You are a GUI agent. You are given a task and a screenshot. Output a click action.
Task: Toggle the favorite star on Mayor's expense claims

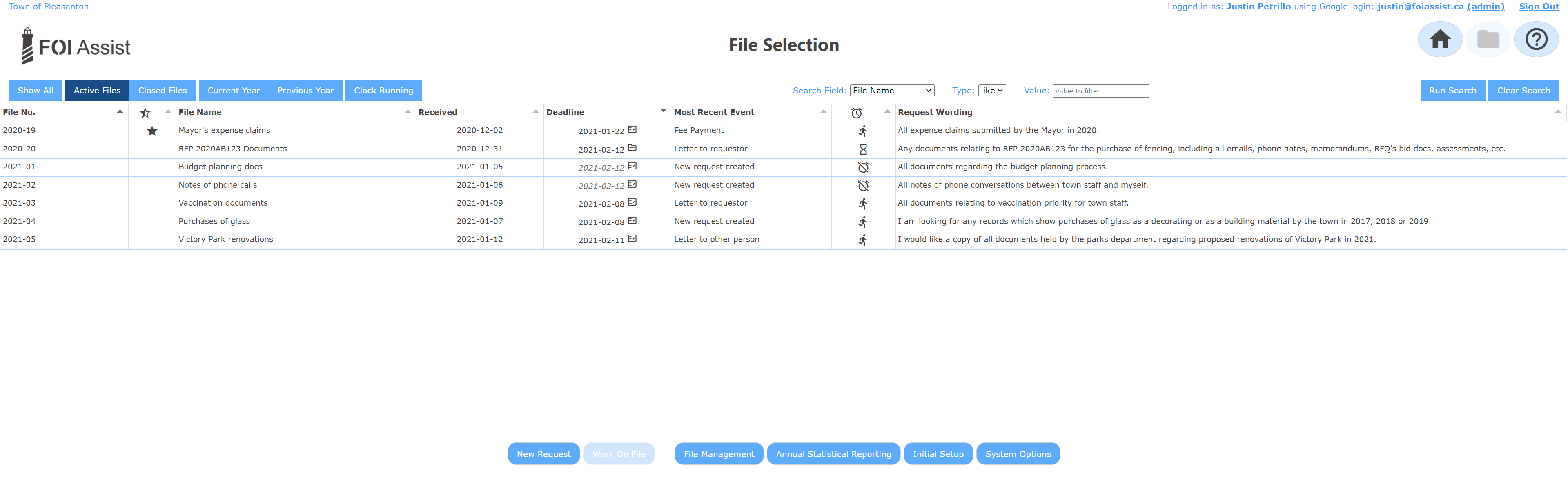(151, 130)
